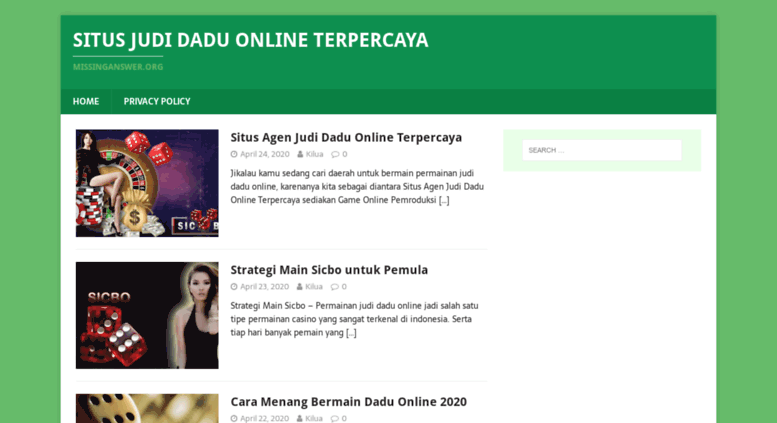Click comment bubble icon on April 23 post
The height and width of the screenshot is (423, 777).
tap(335, 287)
